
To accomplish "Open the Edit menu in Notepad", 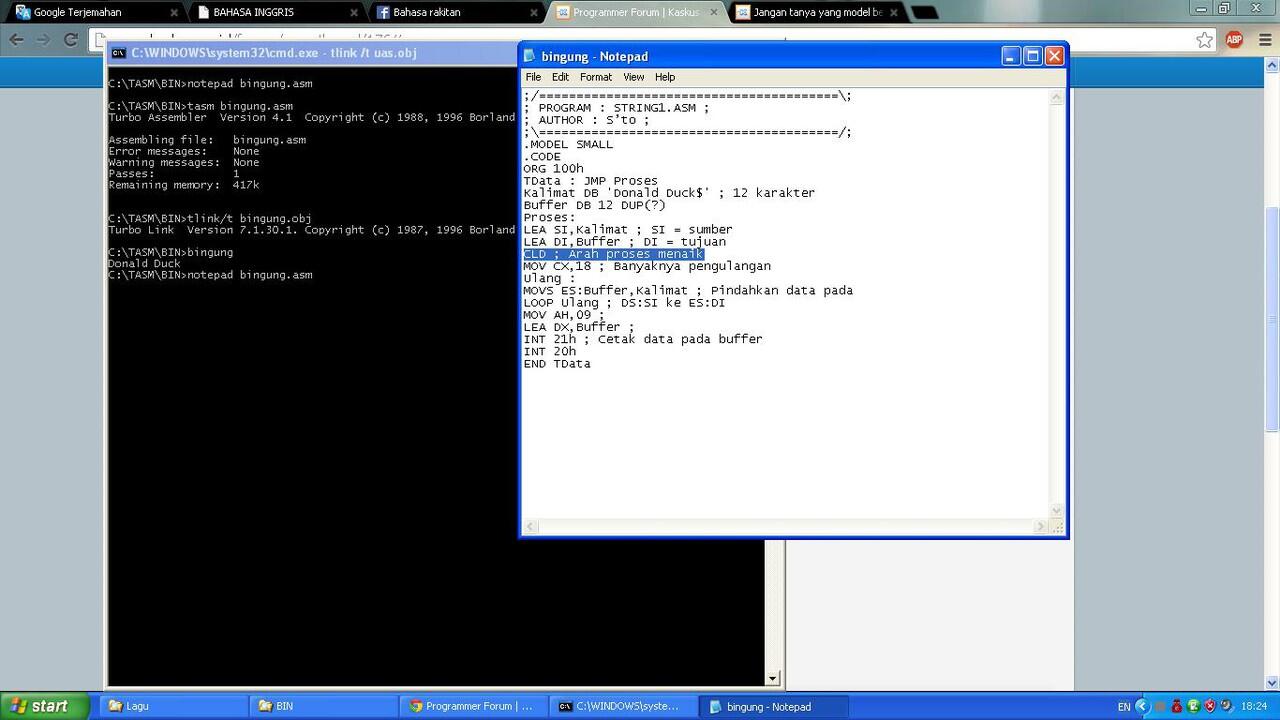I will point(560,77).
